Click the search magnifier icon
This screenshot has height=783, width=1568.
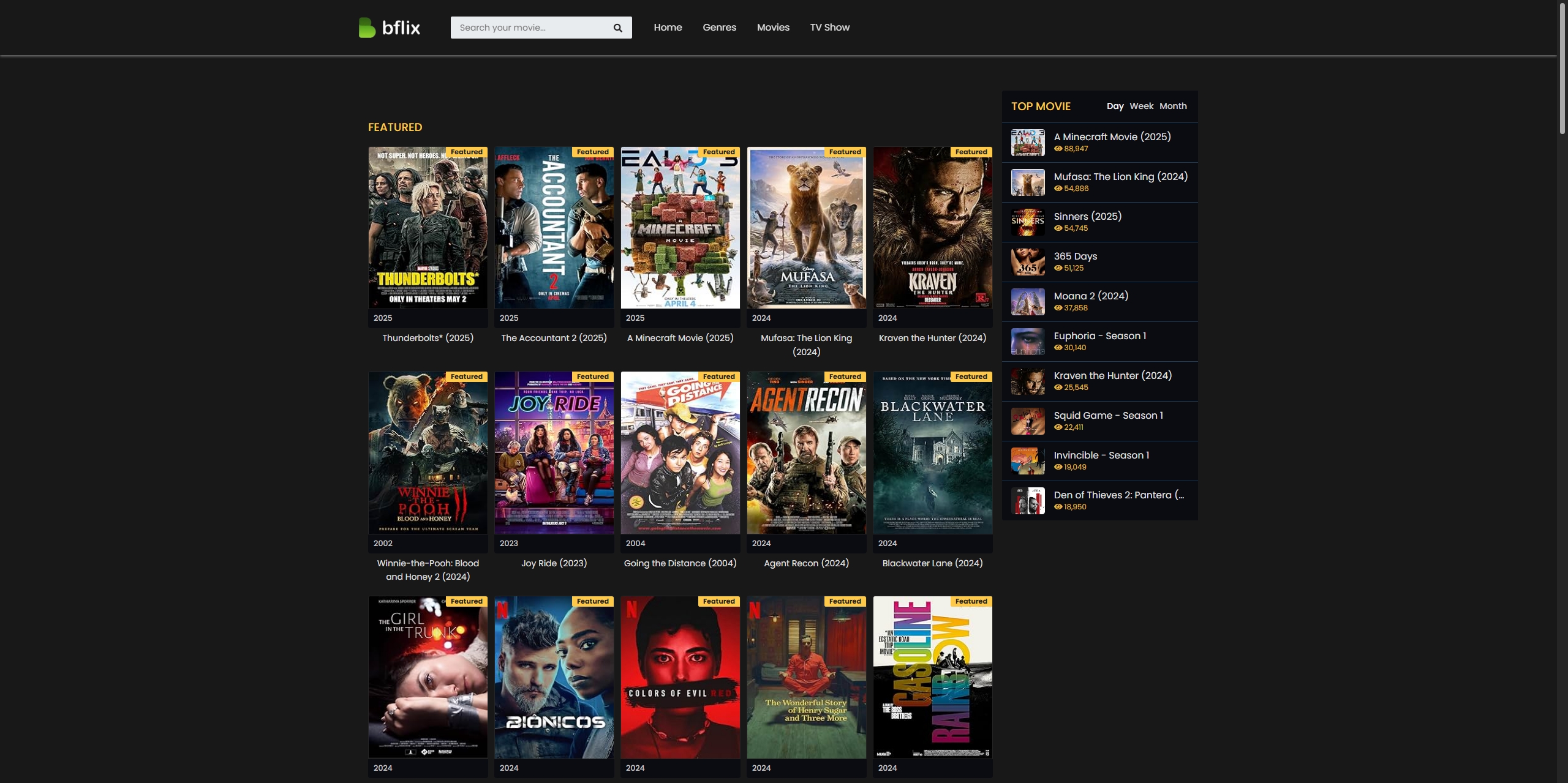617,28
